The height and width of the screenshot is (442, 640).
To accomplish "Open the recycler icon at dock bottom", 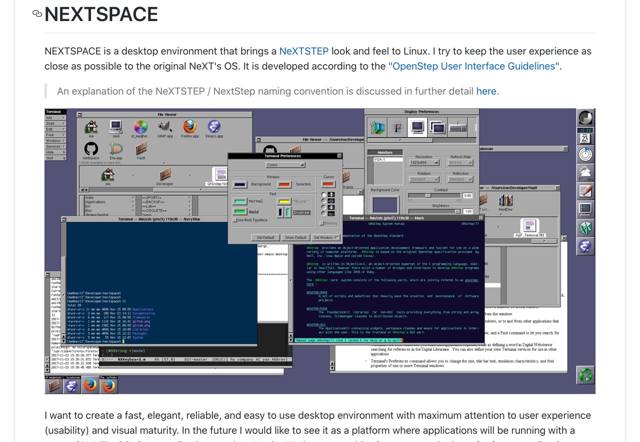I will (586, 377).
